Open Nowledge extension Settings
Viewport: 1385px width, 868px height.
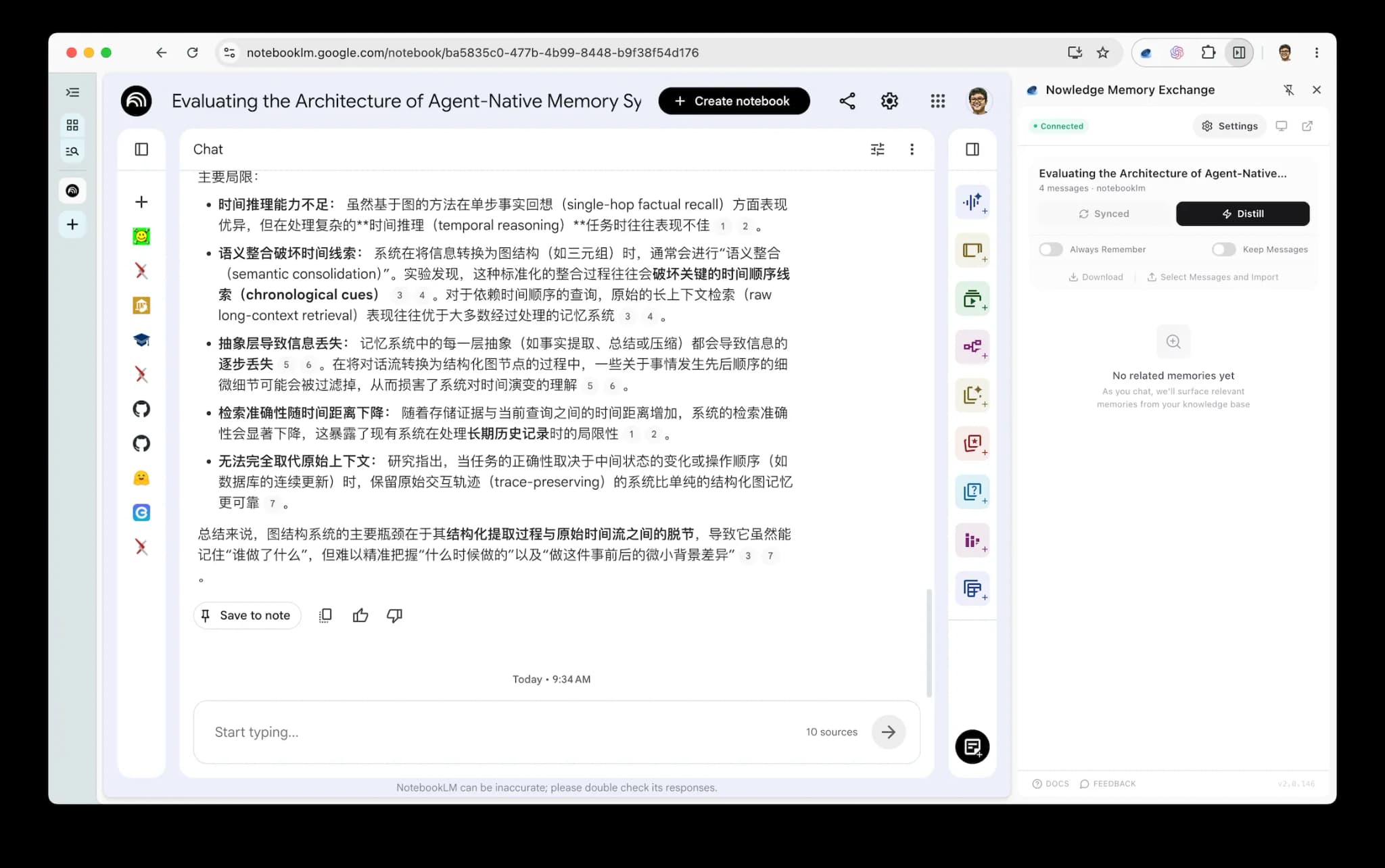point(1229,126)
